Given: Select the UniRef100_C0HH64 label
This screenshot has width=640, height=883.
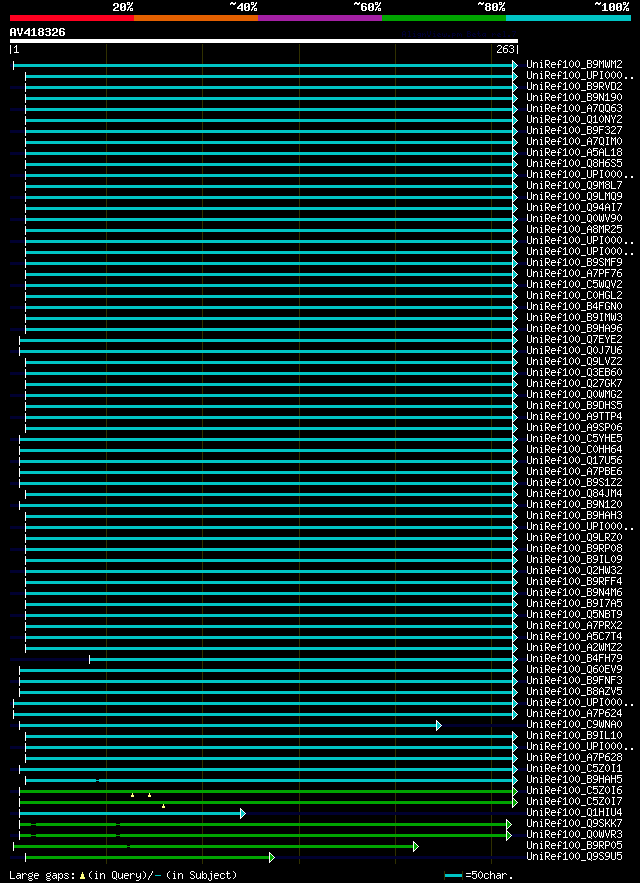Looking at the screenshot, I should (x=574, y=449).
